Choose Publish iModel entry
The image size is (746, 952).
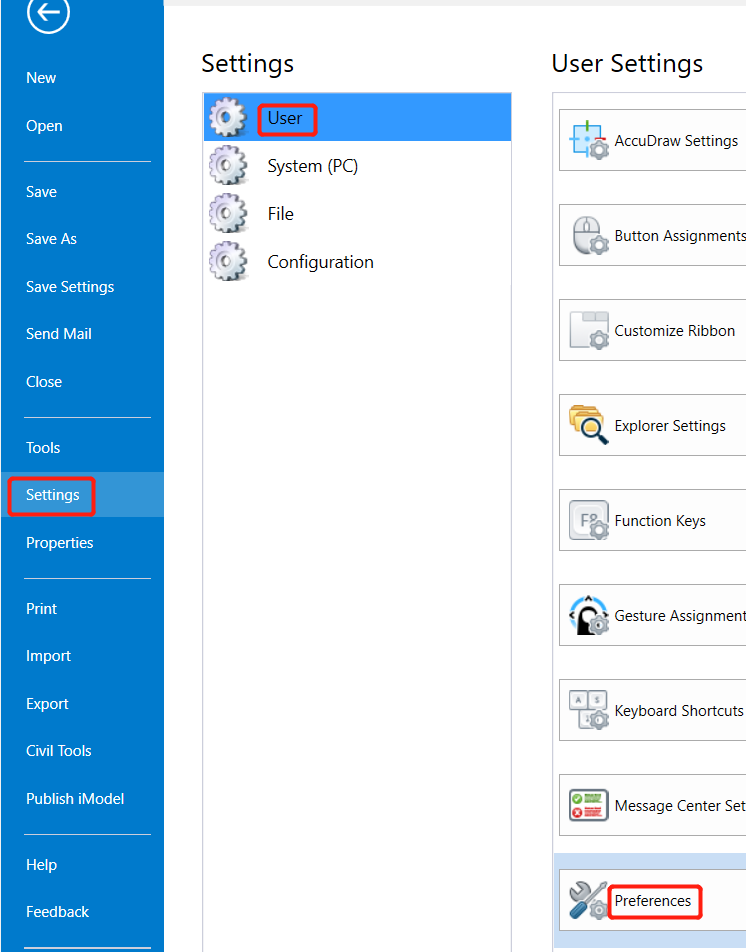pyautogui.click(x=75, y=799)
